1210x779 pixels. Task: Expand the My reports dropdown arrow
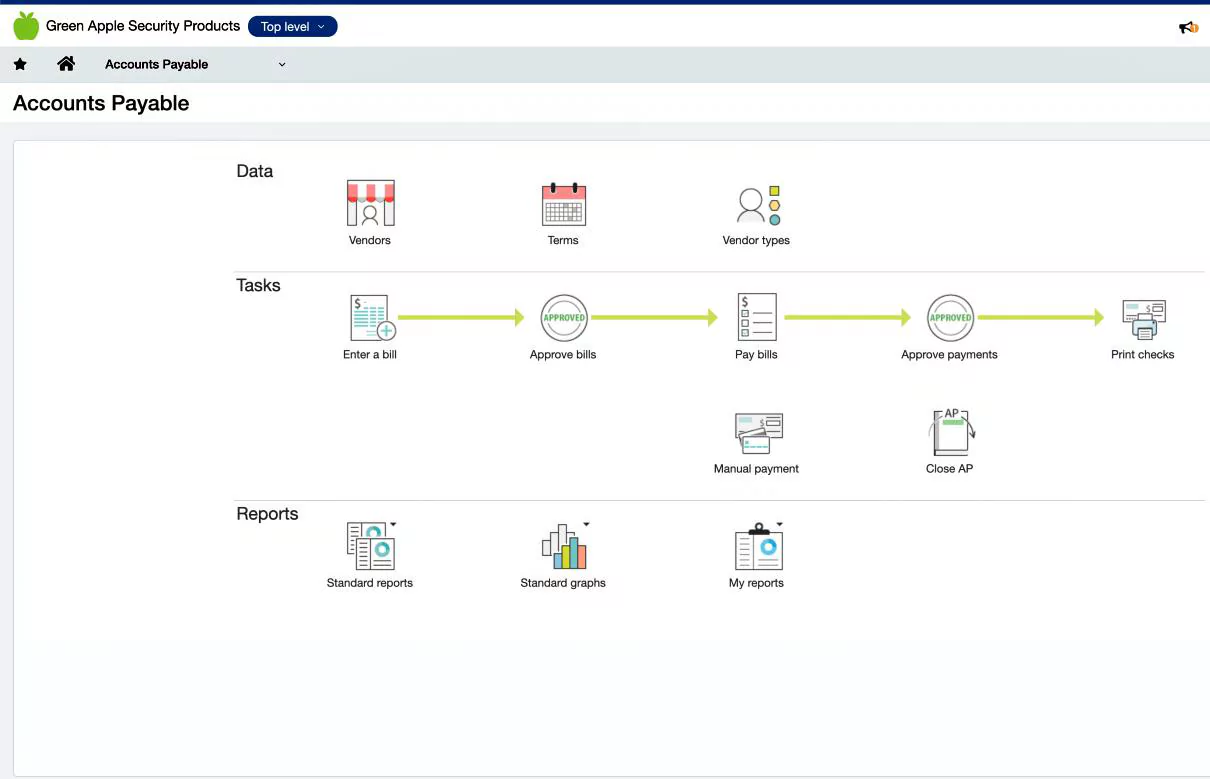(x=779, y=524)
